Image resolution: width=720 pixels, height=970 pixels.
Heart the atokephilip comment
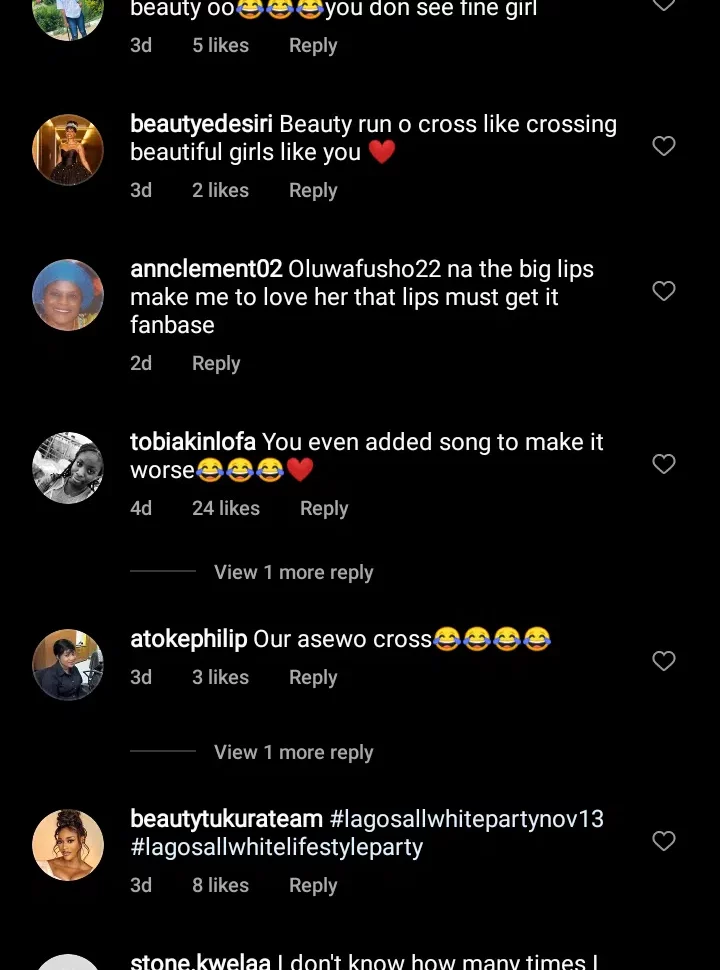(664, 661)
